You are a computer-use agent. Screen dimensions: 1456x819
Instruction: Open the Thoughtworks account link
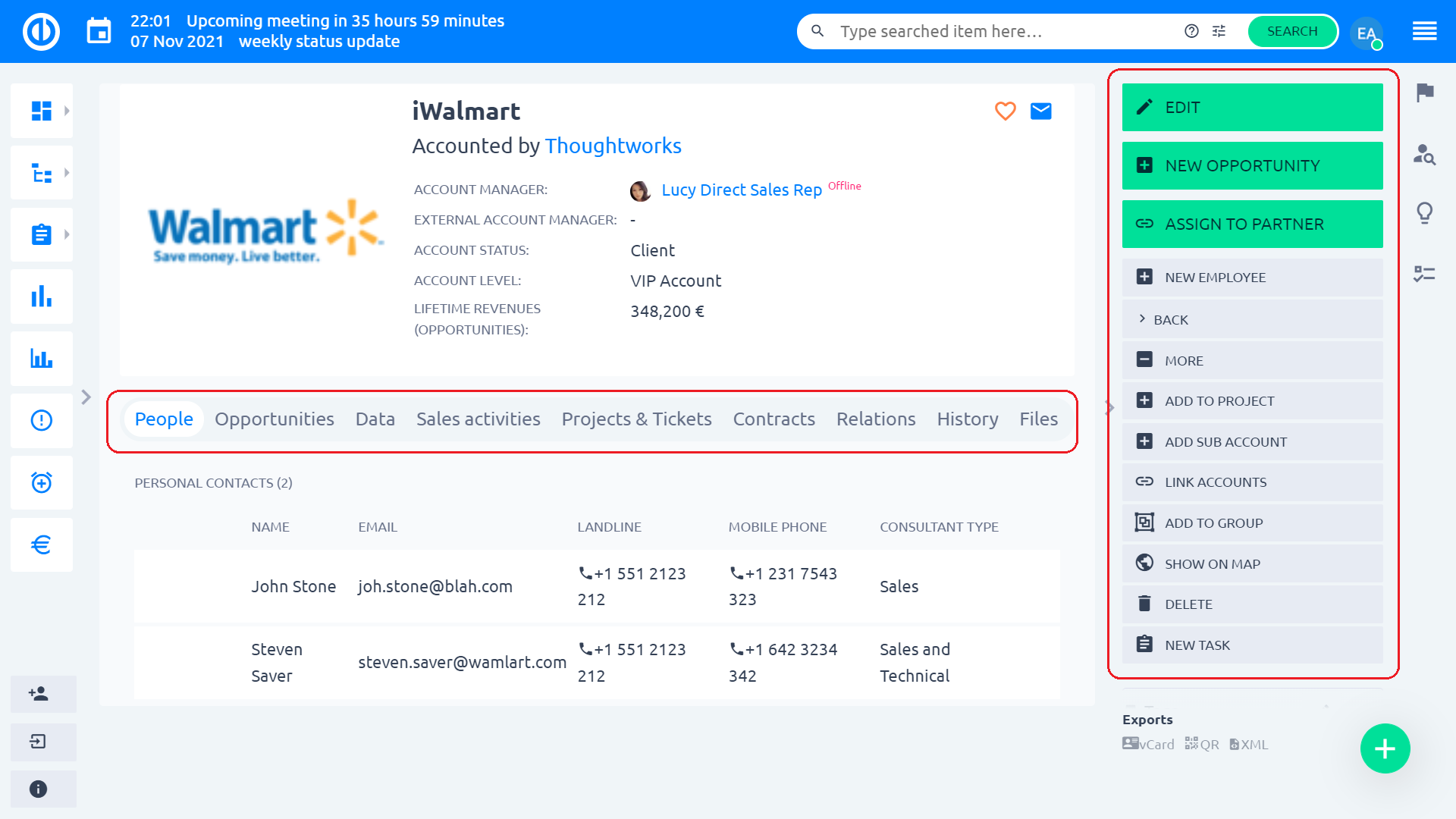coord(613,146)
